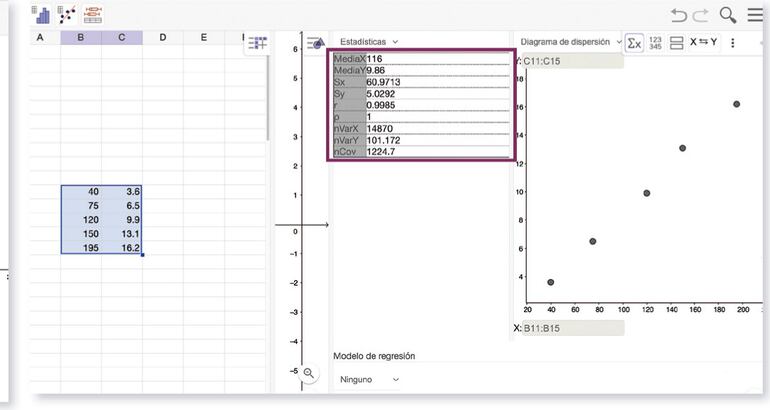Select spreadsheet cell containing 75

82,206
